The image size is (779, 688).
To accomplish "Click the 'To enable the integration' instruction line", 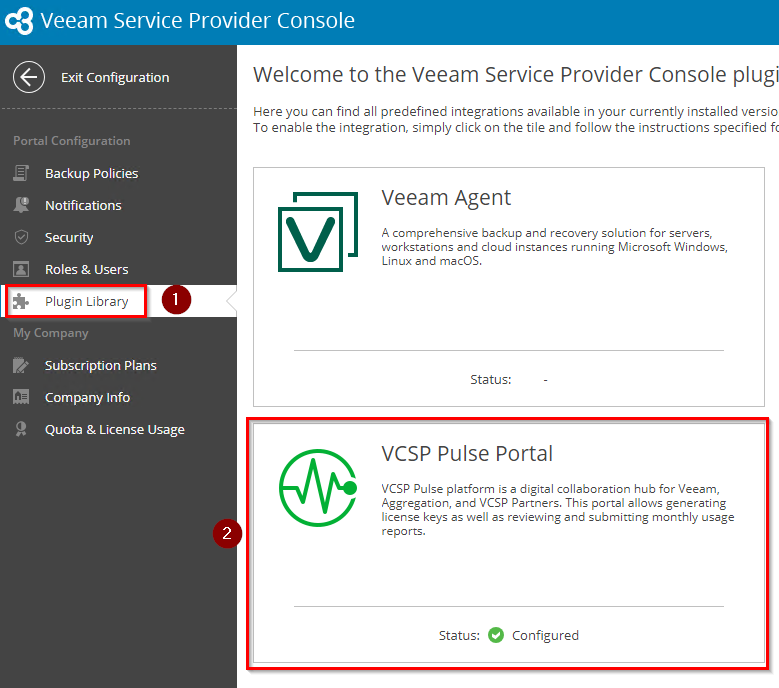I will [x=516, y=128].
